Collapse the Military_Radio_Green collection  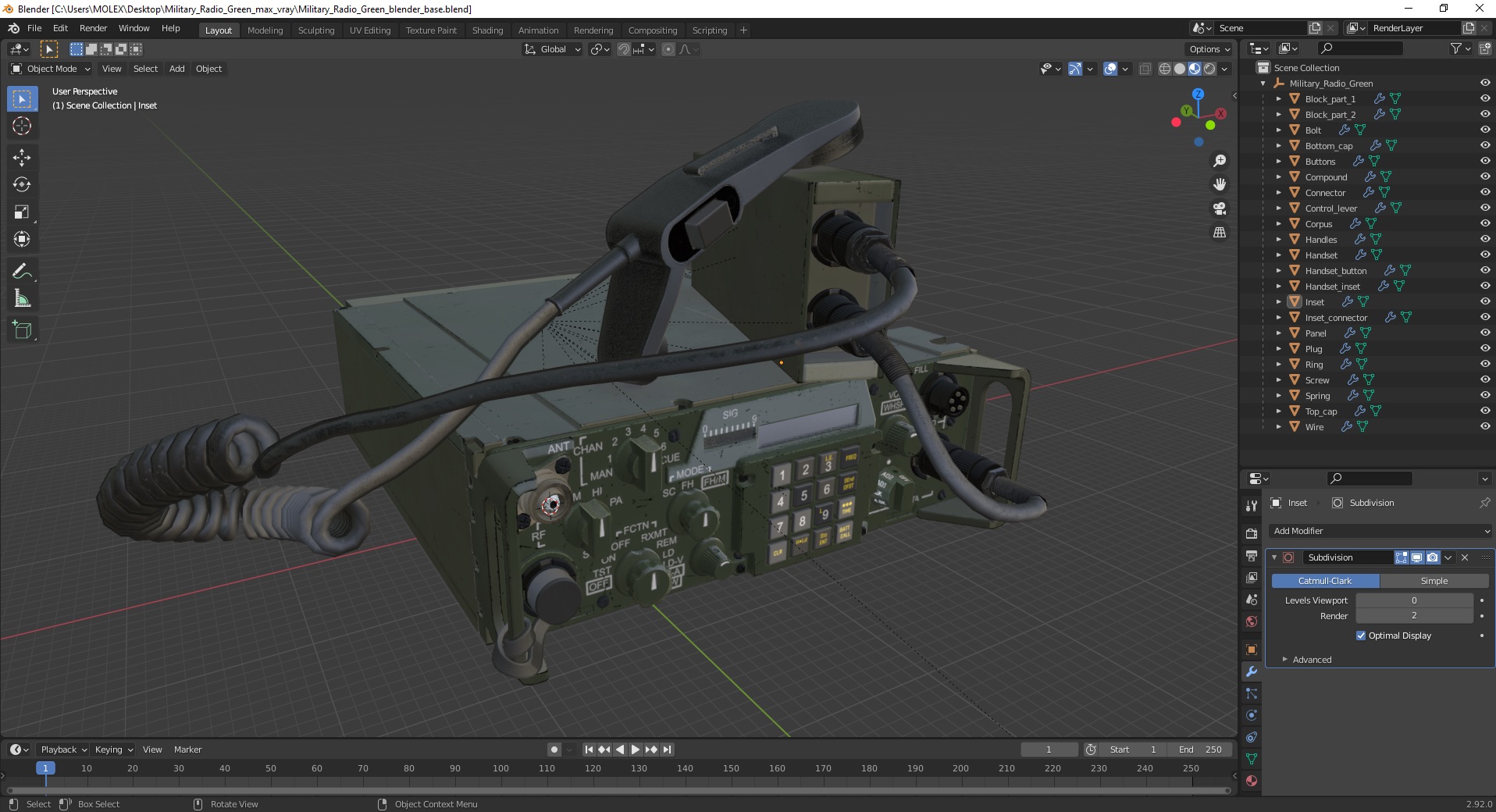pos(1263,83)
